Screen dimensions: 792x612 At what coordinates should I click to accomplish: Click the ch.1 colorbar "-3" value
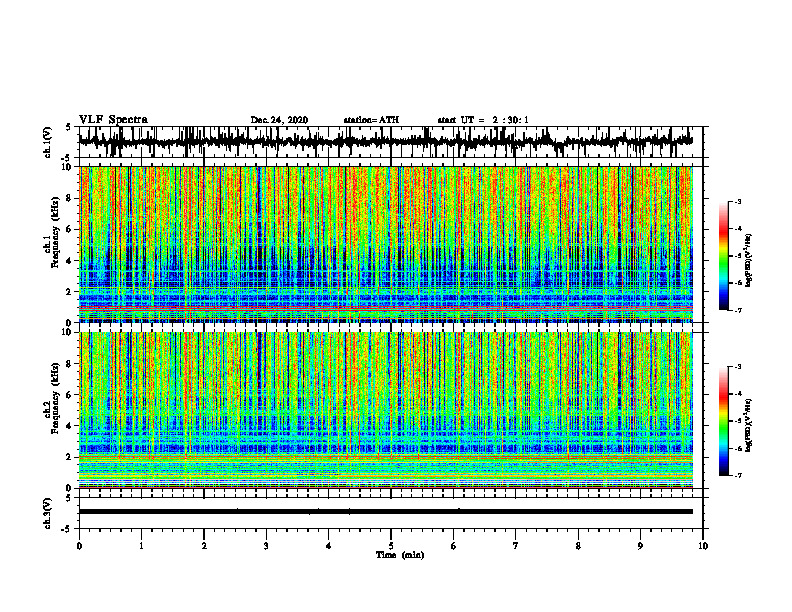coord(737,201)
